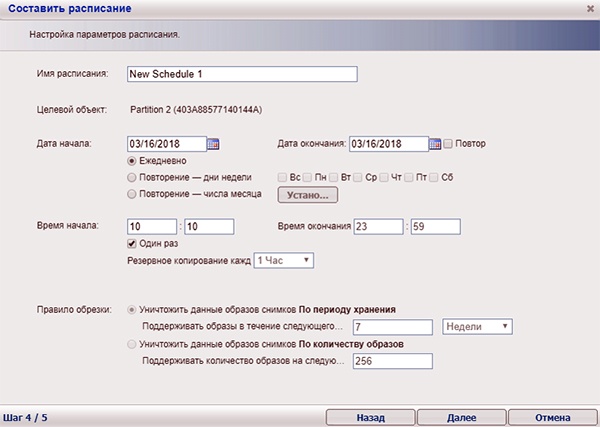Image resolution: width=600 pixels, height=427 pixels.
Task: Click the image count field 256
Action: [393, 361]
